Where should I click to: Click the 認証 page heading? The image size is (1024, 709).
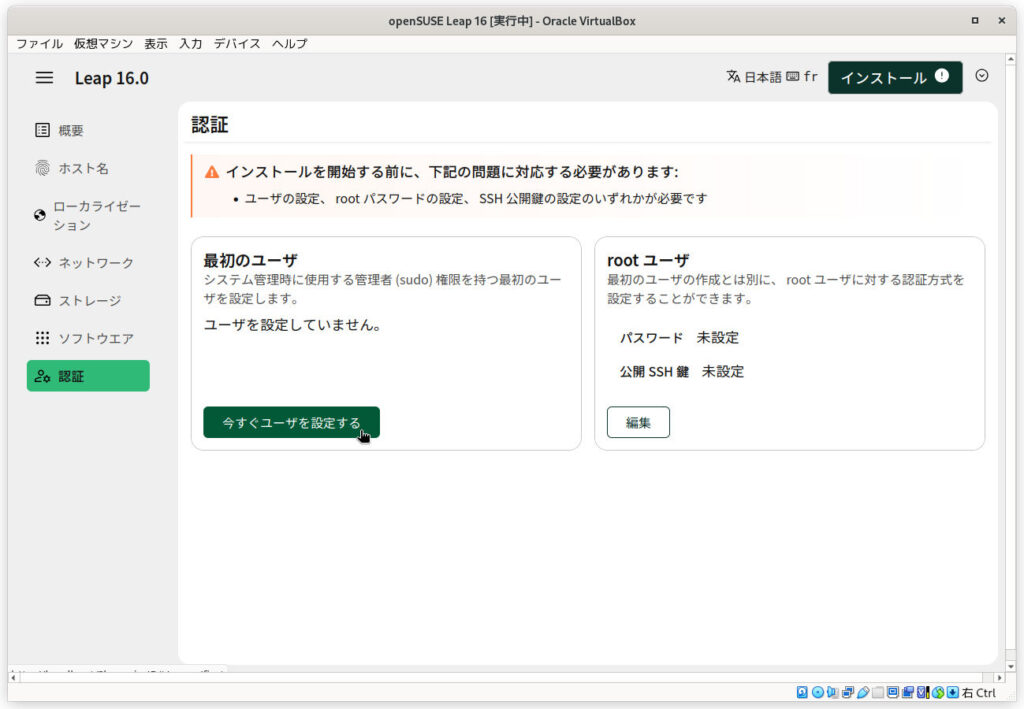pos(210,125)
